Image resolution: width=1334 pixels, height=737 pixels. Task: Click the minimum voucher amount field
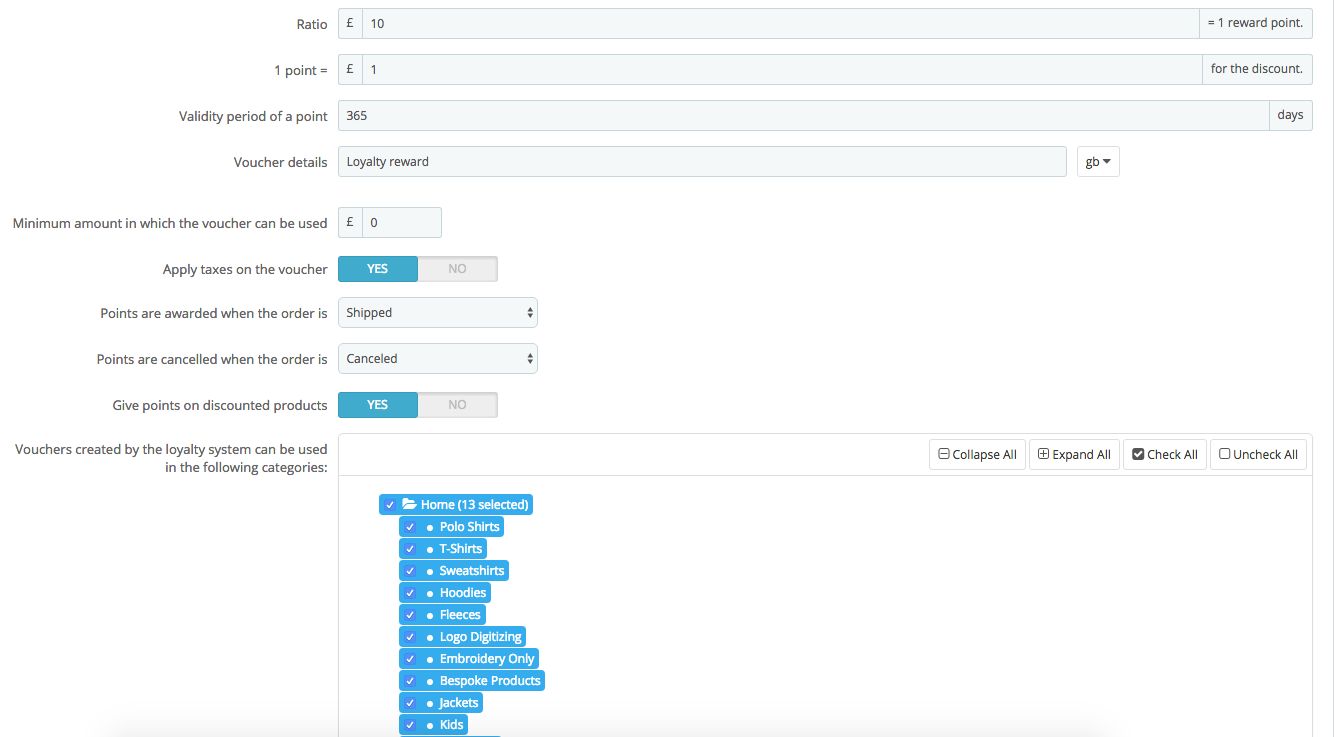402,223
